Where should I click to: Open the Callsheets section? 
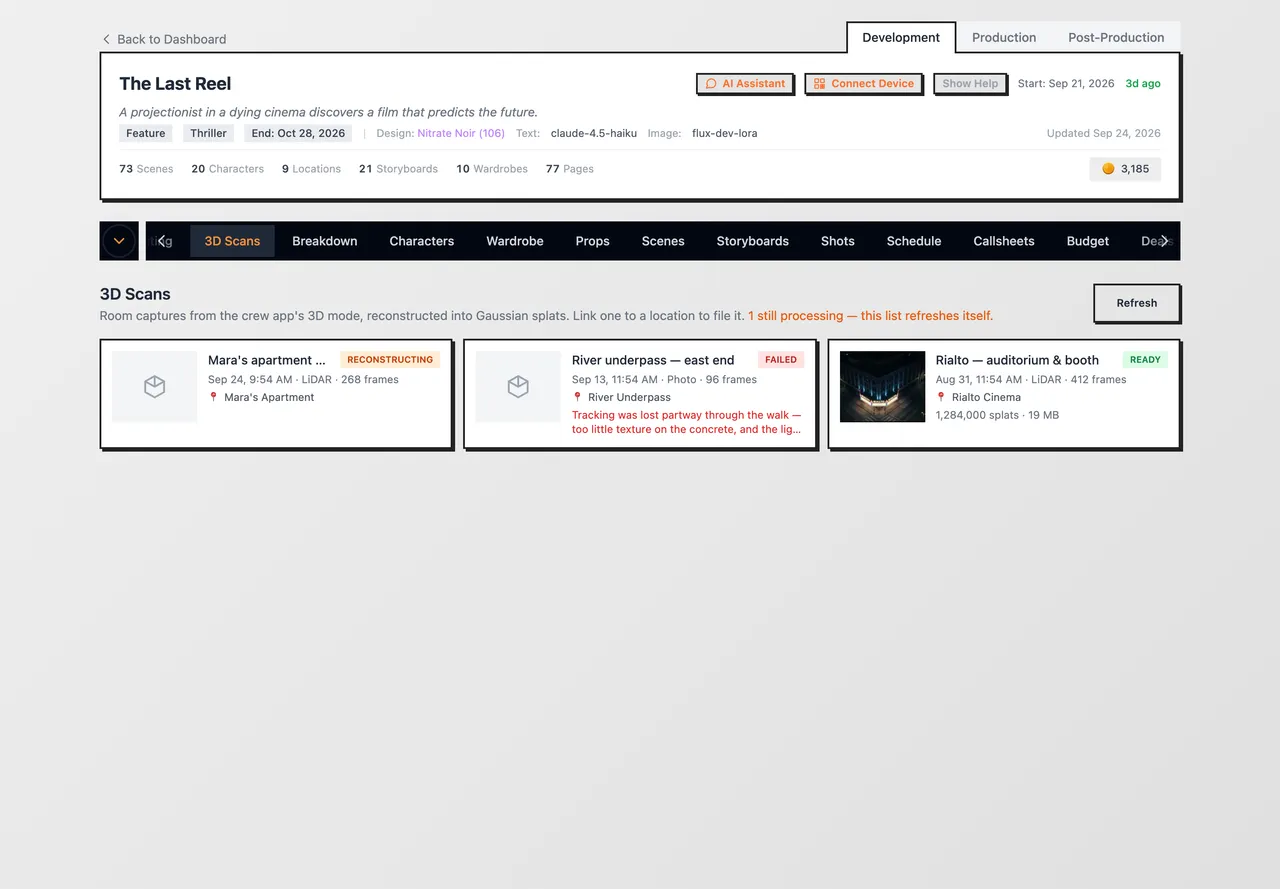coord(1004,241)
